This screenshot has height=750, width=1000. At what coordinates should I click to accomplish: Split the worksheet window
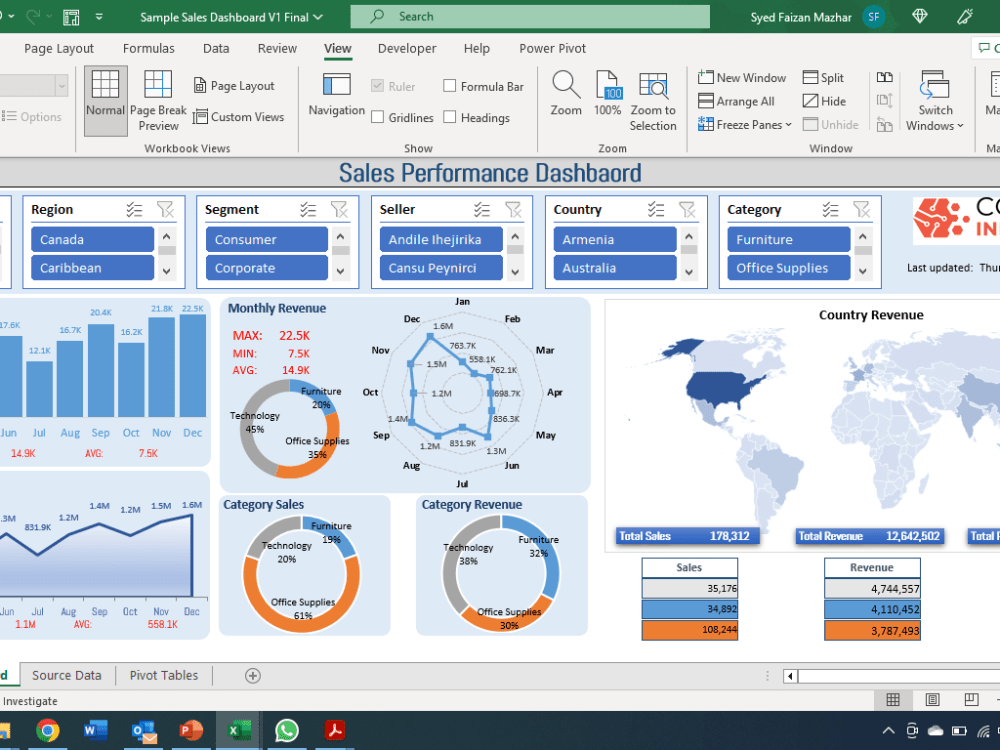(x=824, y=77)
